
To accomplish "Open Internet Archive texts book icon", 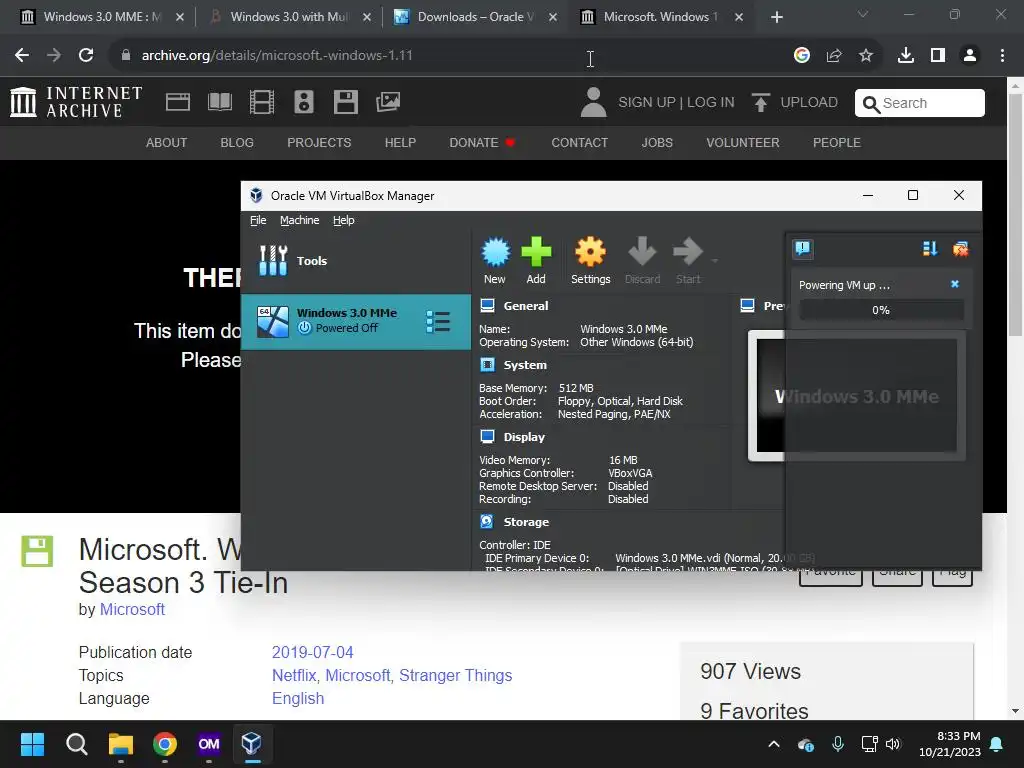I will 219,102.
